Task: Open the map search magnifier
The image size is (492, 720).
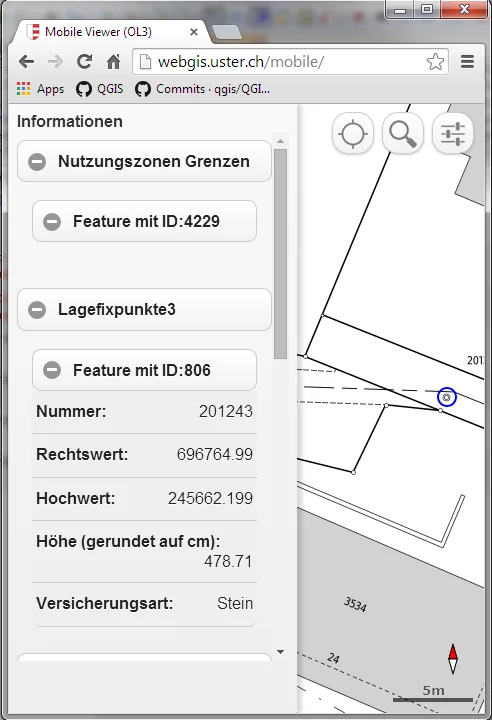Action: point(402,134)
